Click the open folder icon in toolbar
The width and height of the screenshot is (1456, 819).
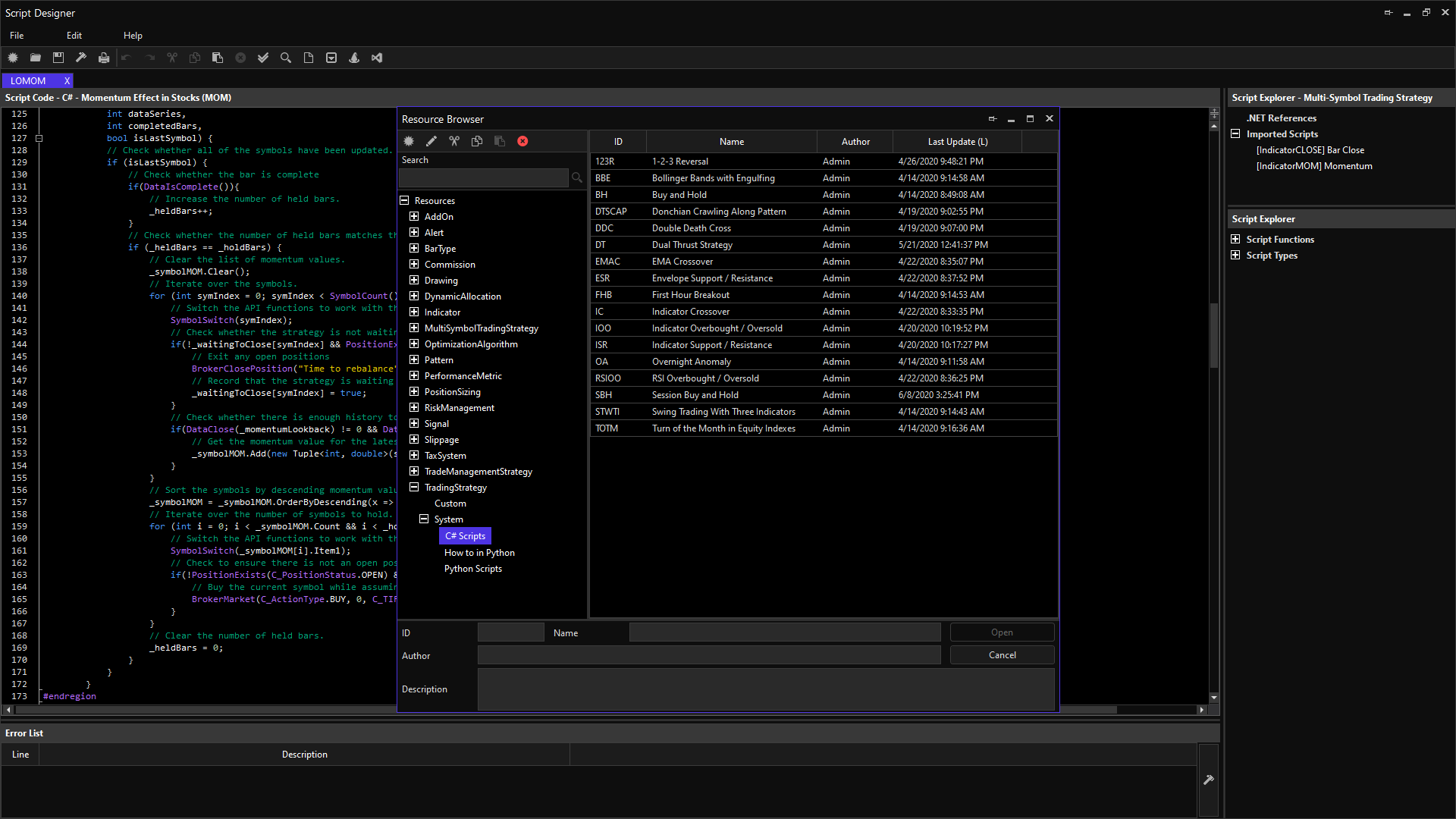(36, 58)
